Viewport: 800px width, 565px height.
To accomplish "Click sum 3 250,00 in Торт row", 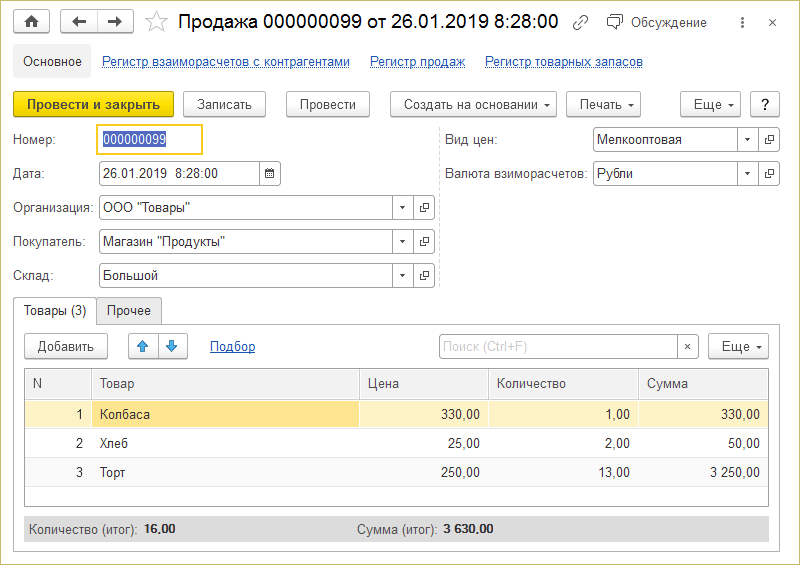I will (x=703, y=472).
